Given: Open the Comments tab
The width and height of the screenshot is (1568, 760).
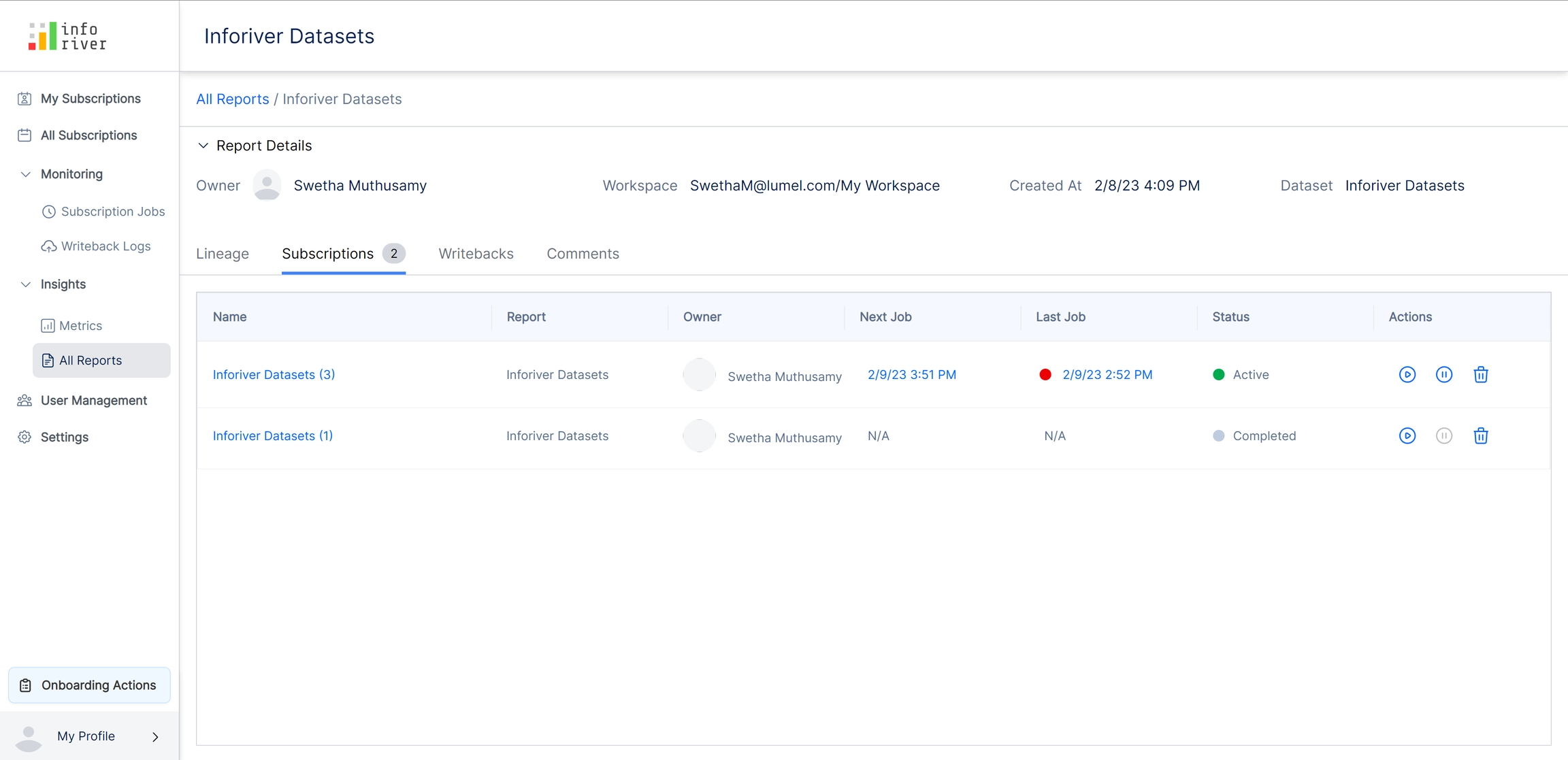Looking at the screenshot, I should click(x=583, y=254).
